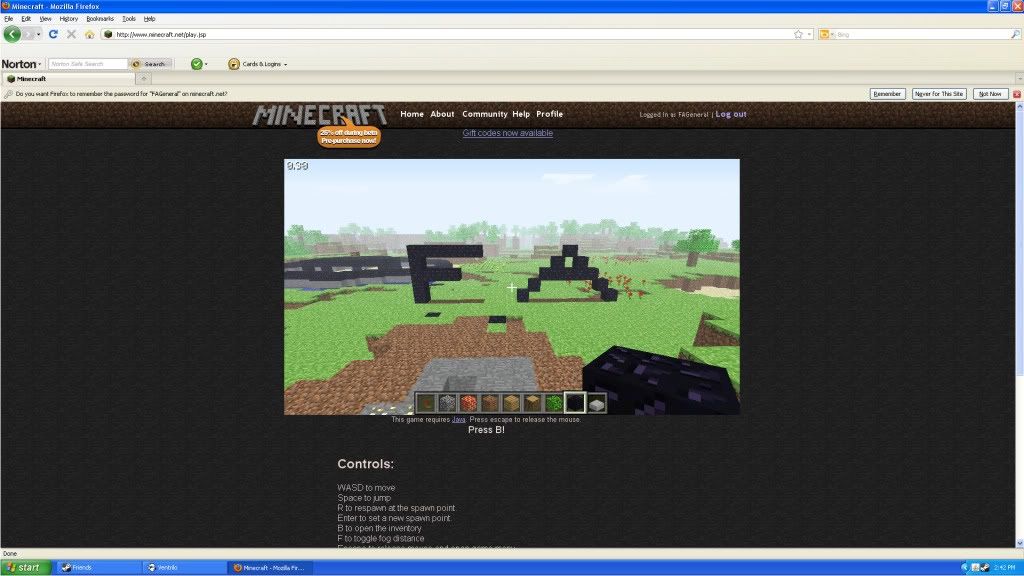The width and height of the screenshot is (1024, 576).
Task: Click the Norton green checkmark safety icon
Action: pyautogui.click(x=196, y=63)
